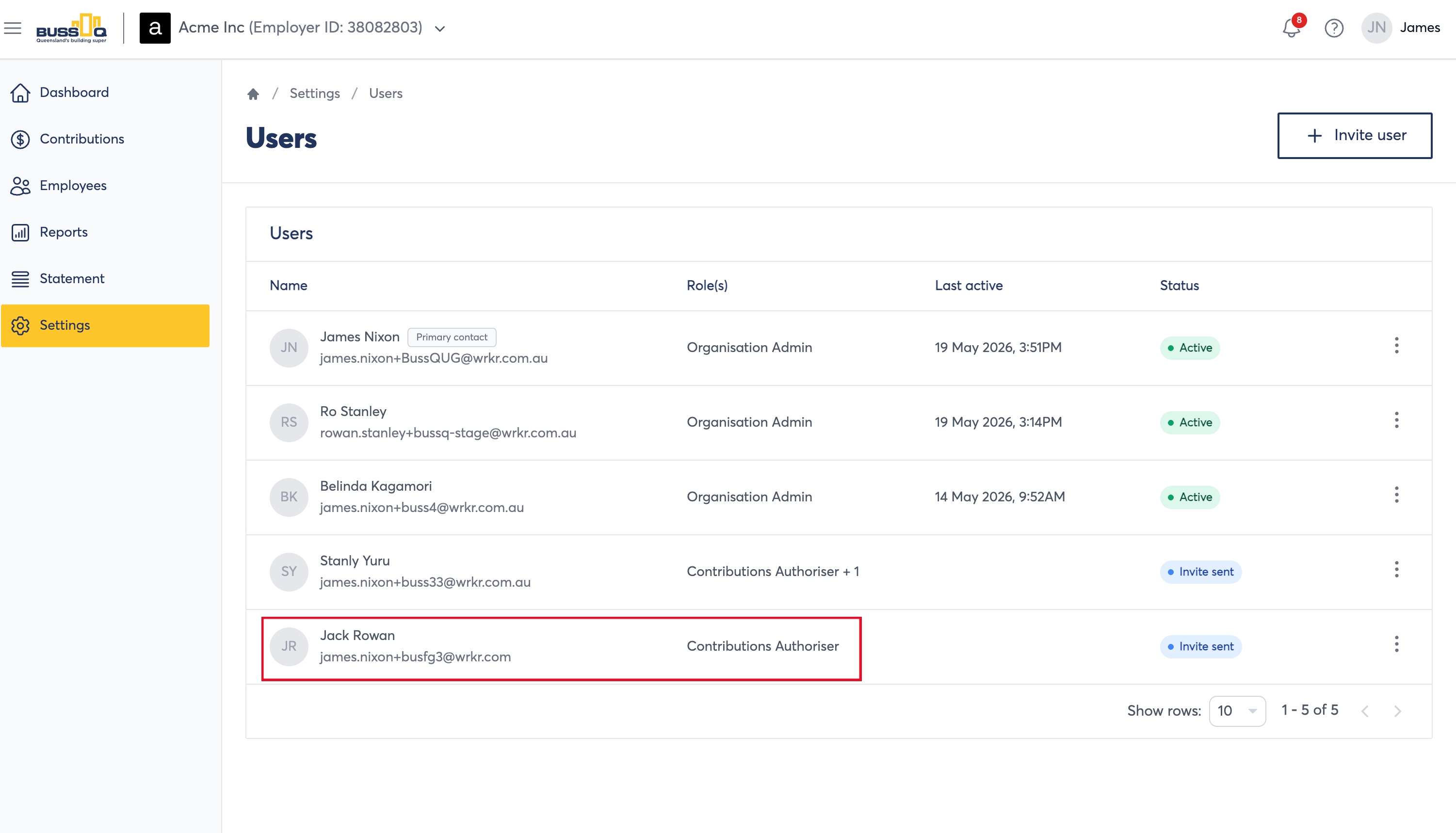Click the Employees people icon
Screen dimensions: 1456x833
[20, 186]
